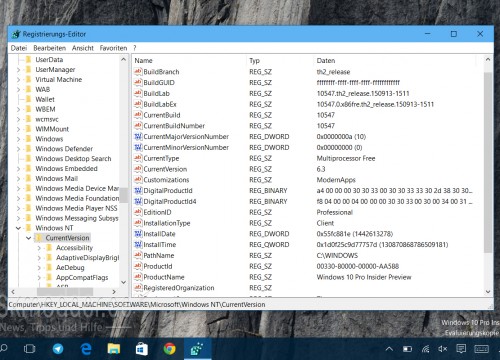500x360 pixels.
Task: Open Telegram from the taskbar
Action: coord(58,349)
